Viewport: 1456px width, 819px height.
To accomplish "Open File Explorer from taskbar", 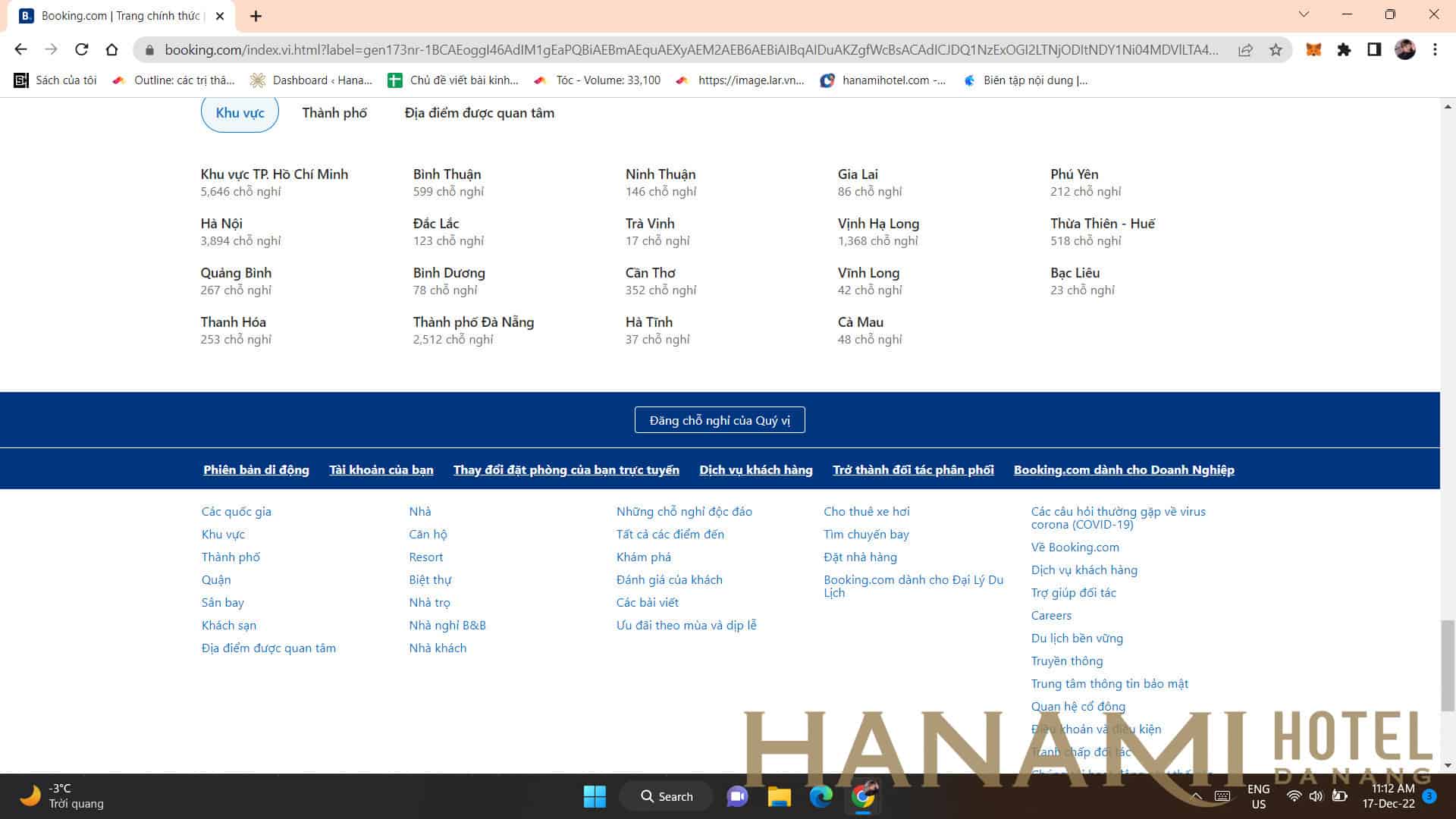I will click(779, 796).
